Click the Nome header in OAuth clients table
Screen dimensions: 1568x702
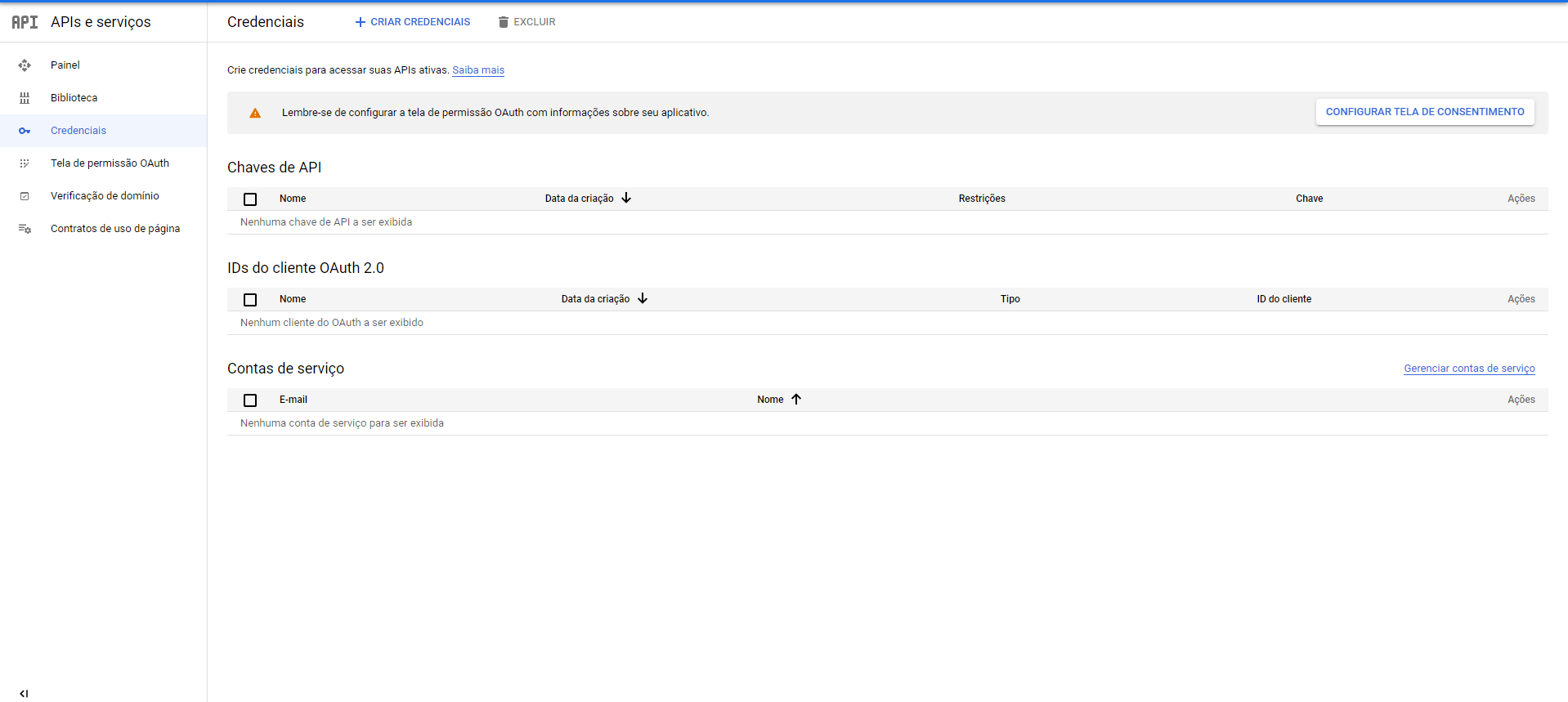(x=293, y=299)
